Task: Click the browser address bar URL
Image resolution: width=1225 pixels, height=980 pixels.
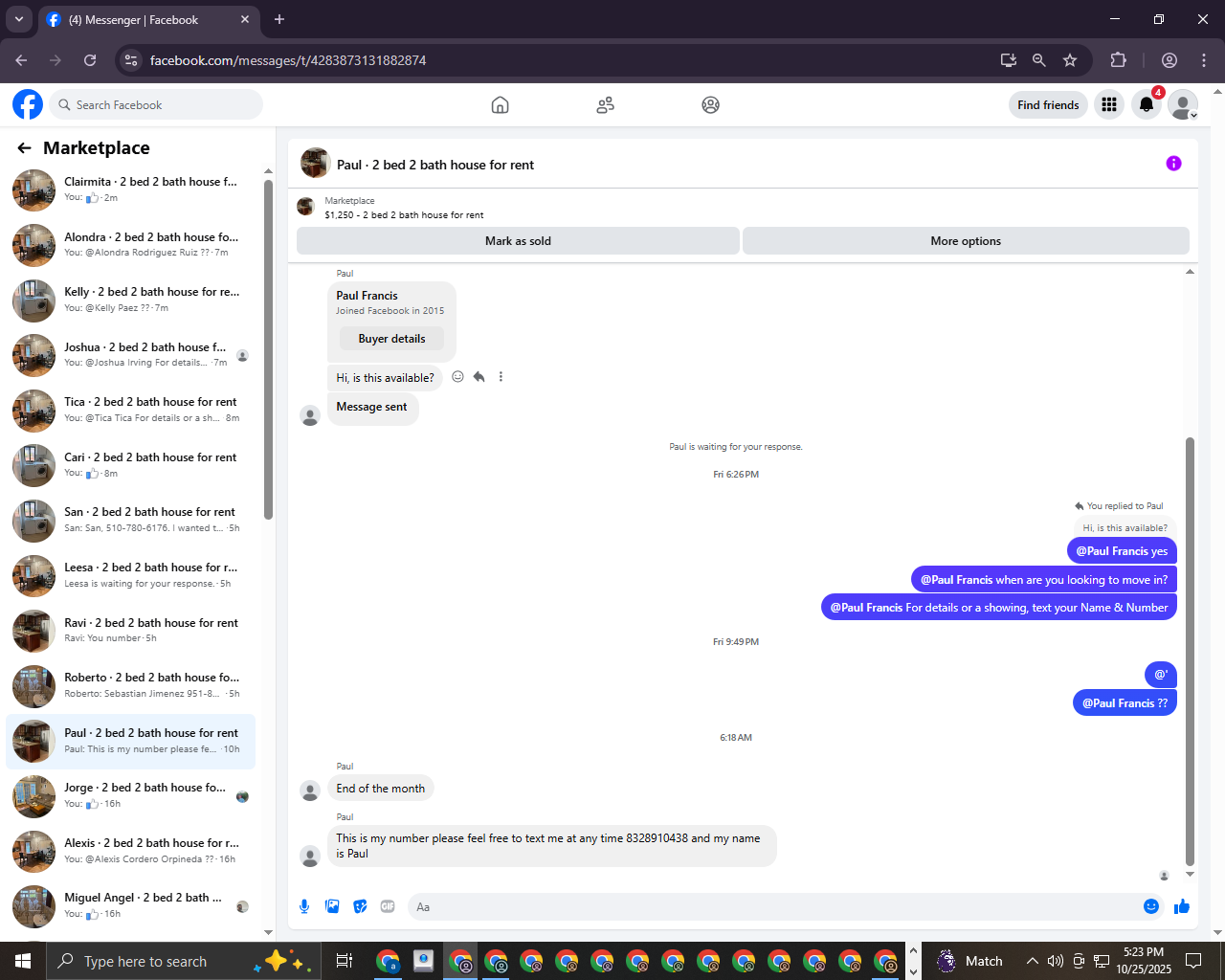Action: [x=288, y=60]
